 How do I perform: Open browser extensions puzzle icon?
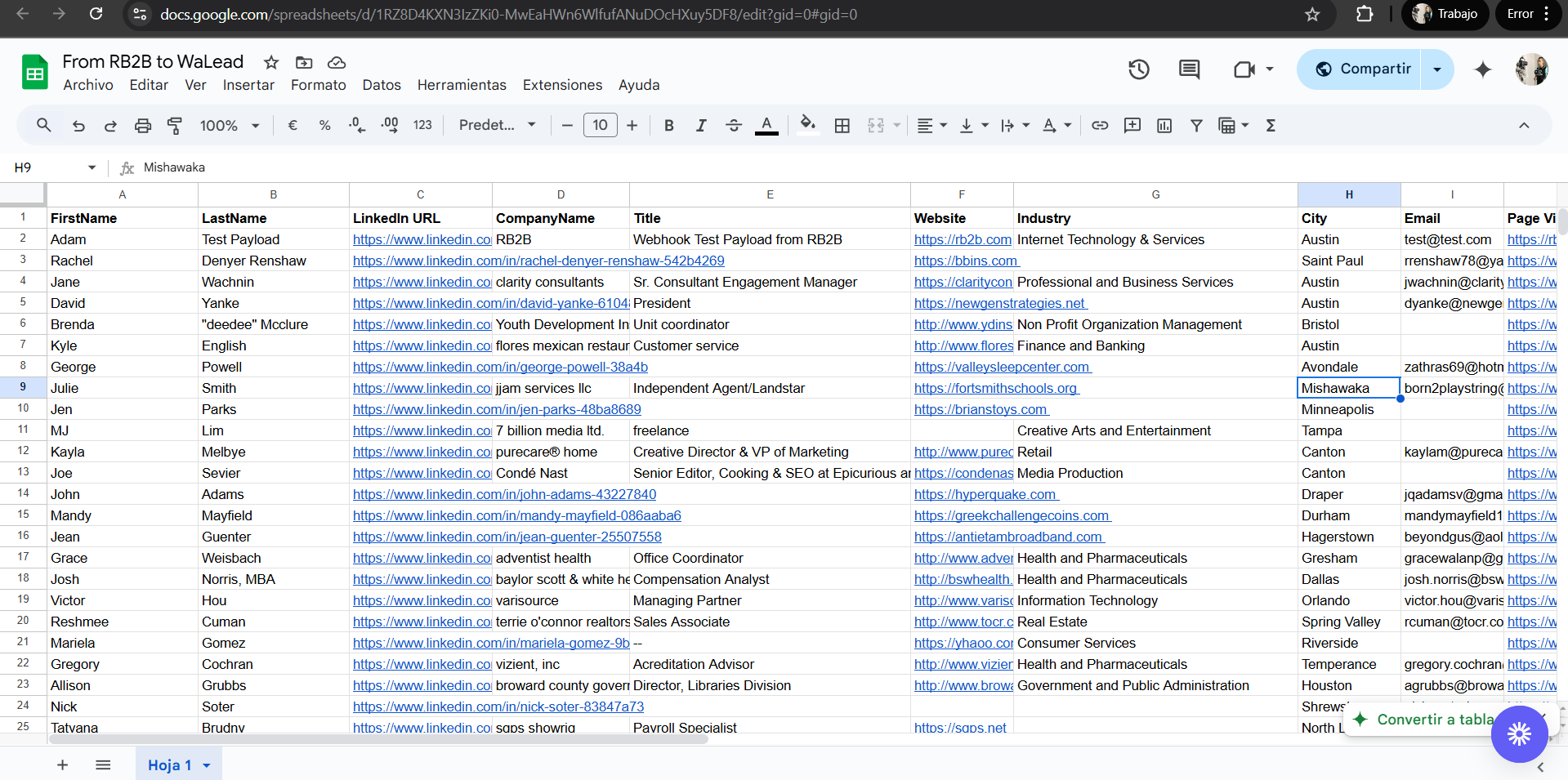tap(1365, 14)
